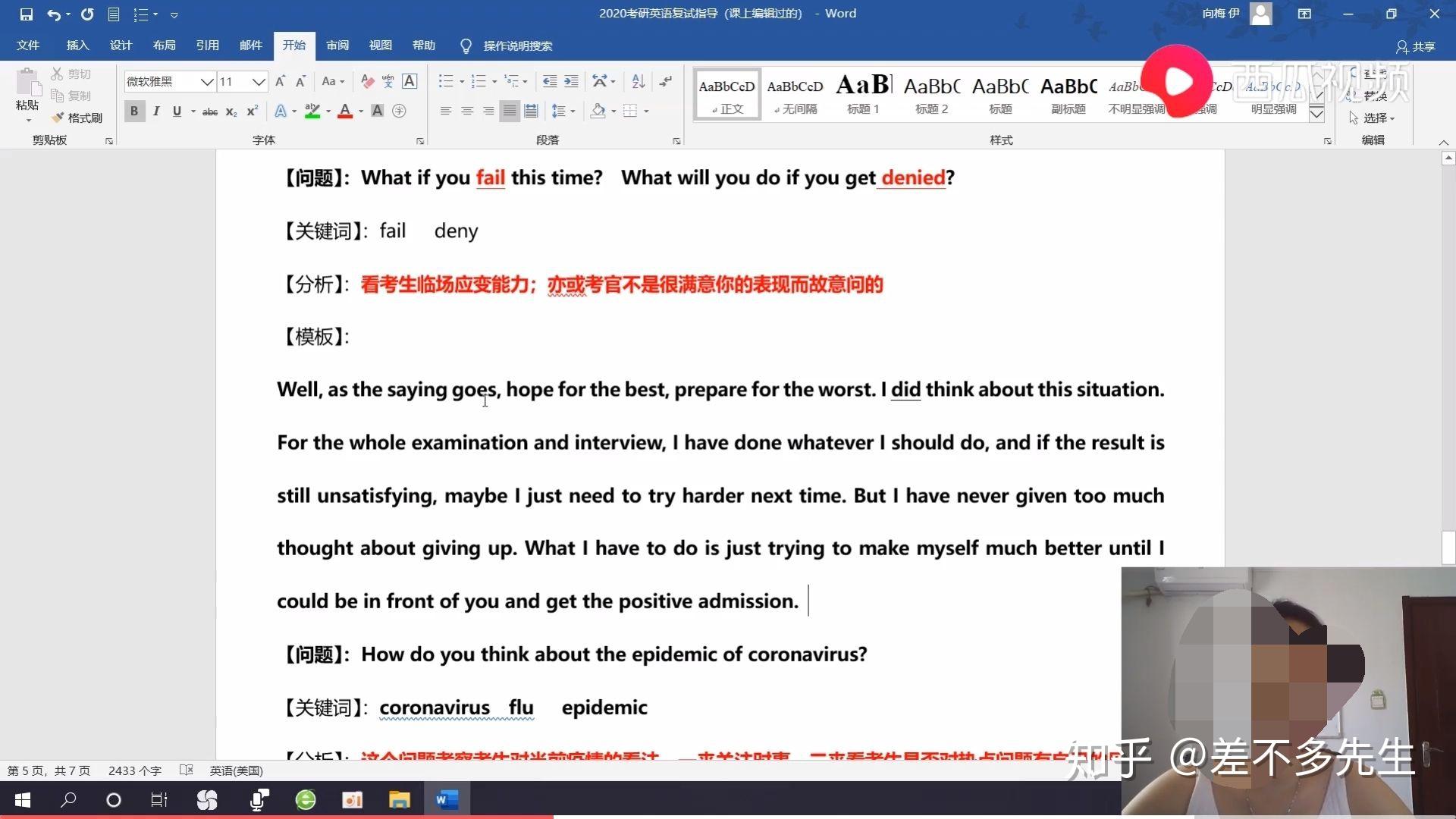Viewport: 1456px width, 819px height.
Task: Toggle subscript formatting
Action: point(231,111)
